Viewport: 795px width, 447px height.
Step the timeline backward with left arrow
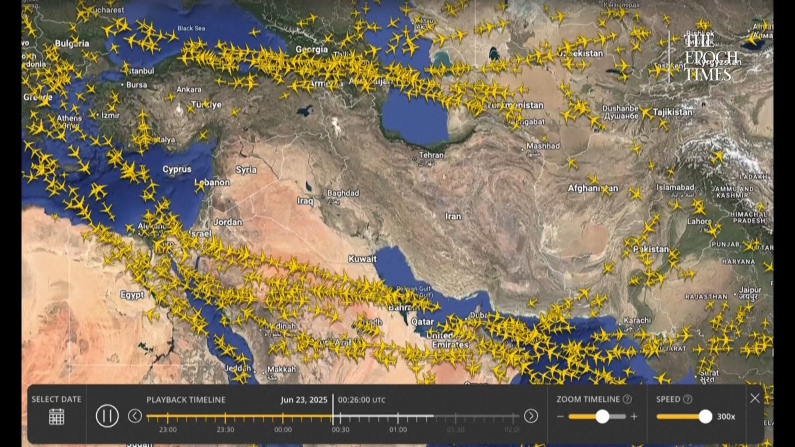pos(135,416)
